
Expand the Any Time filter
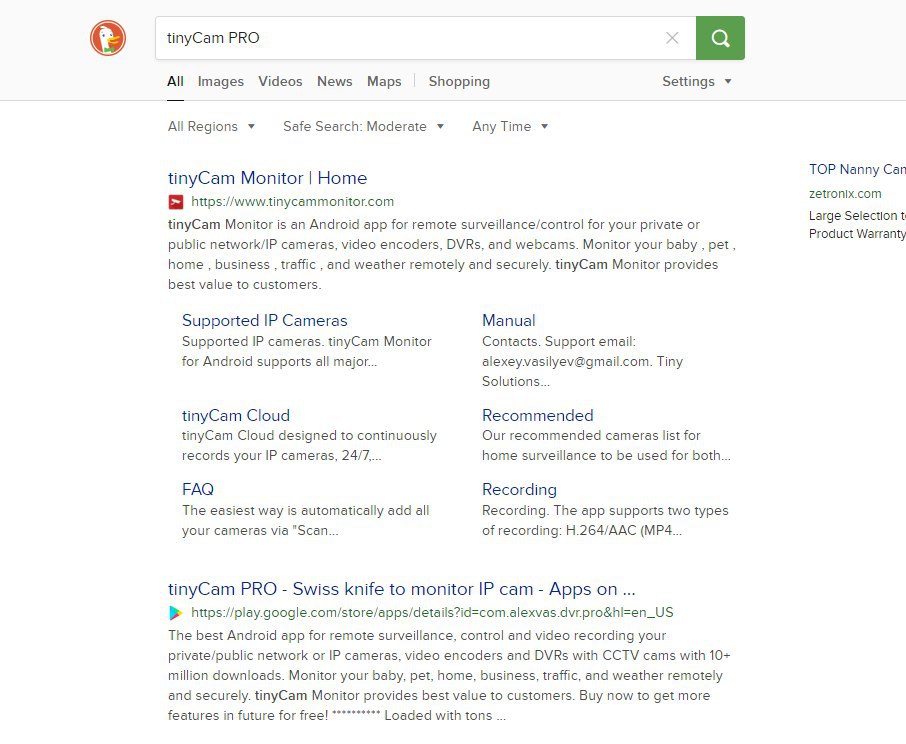click(x=510, y=127)
